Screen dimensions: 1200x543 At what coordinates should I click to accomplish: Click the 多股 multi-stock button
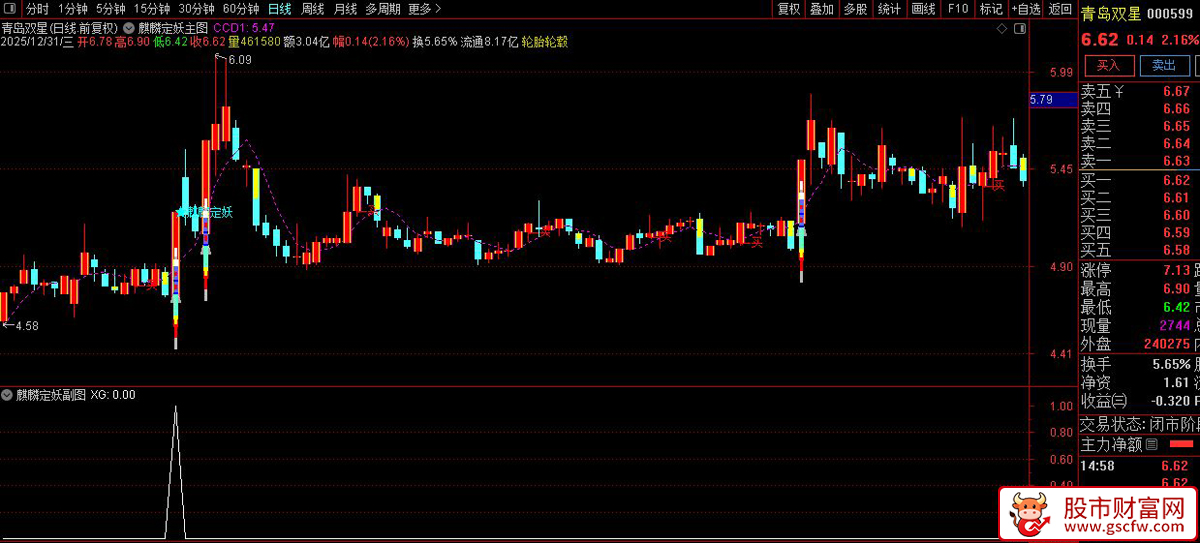pyautogui.click(x=855, y=9)
